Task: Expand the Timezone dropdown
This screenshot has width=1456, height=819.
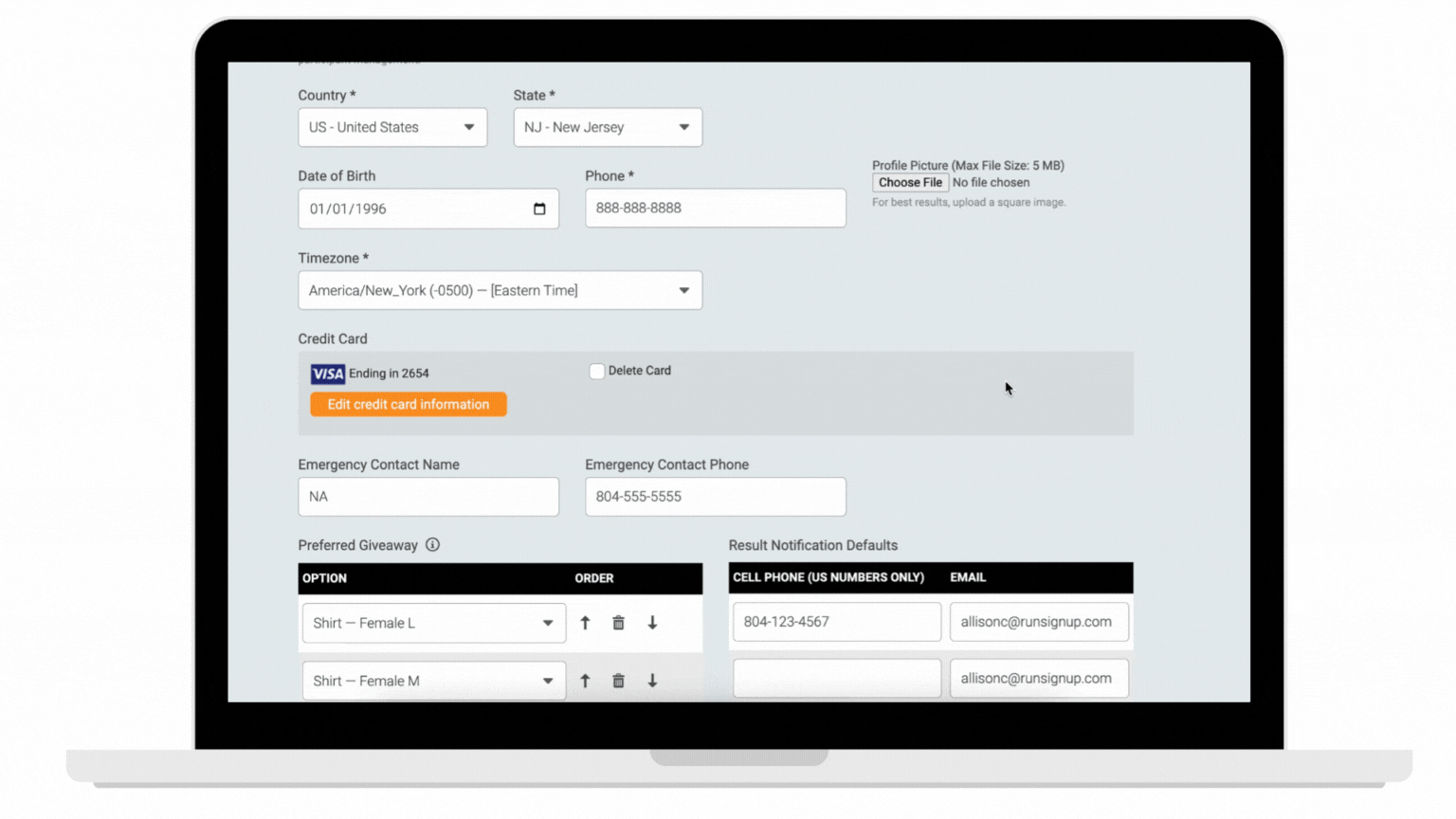Action: point(500,290)
